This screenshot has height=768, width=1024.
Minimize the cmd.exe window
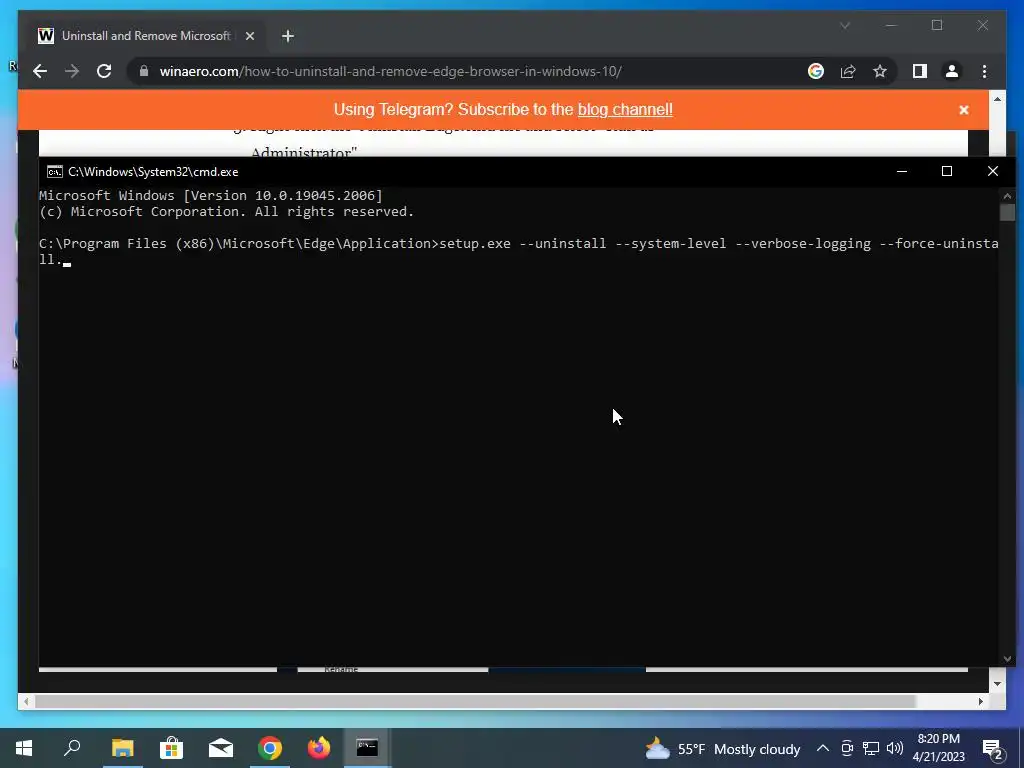tap(902, 171)
